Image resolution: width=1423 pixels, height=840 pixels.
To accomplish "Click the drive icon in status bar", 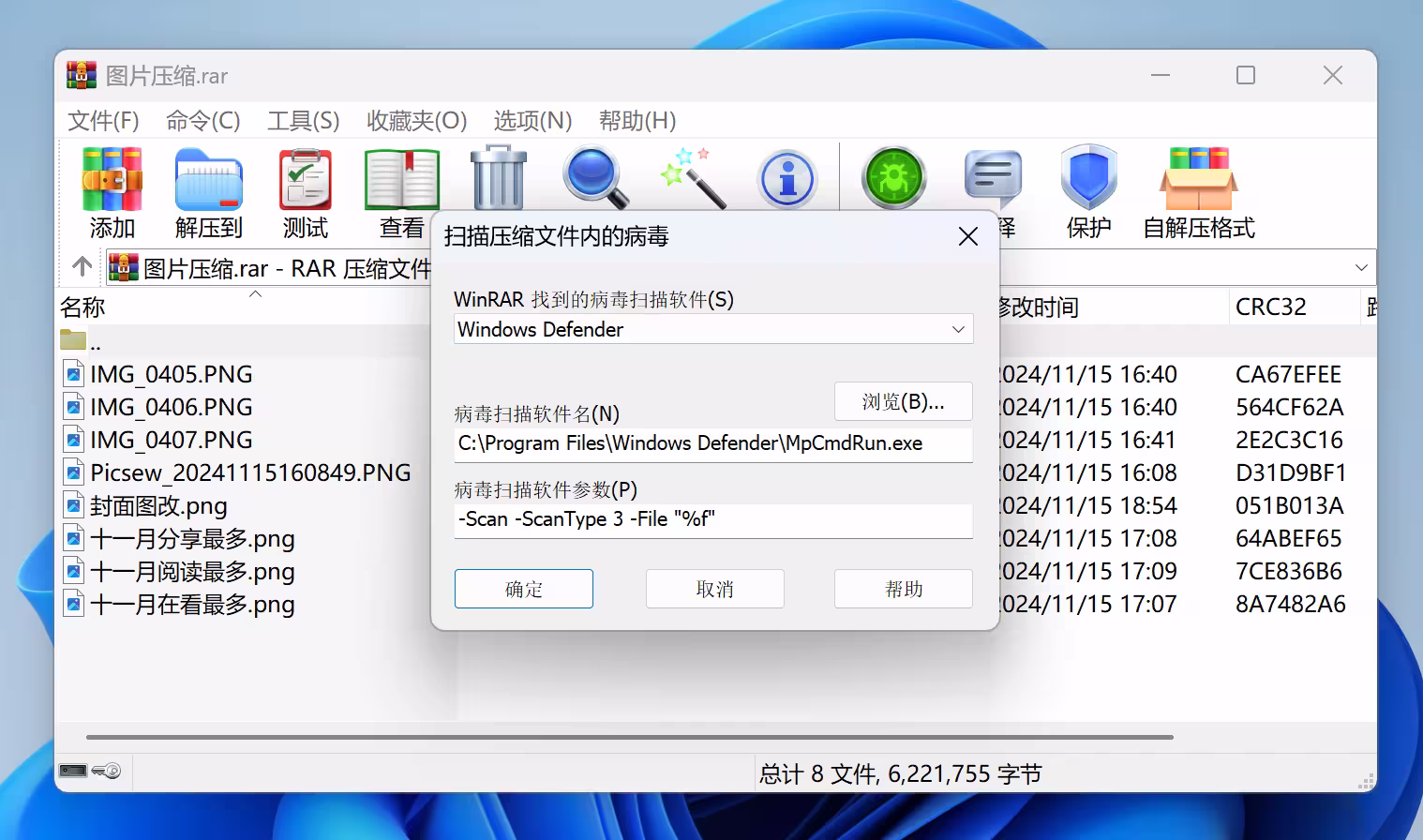I will pyautogui.click(x=73, y=771).
